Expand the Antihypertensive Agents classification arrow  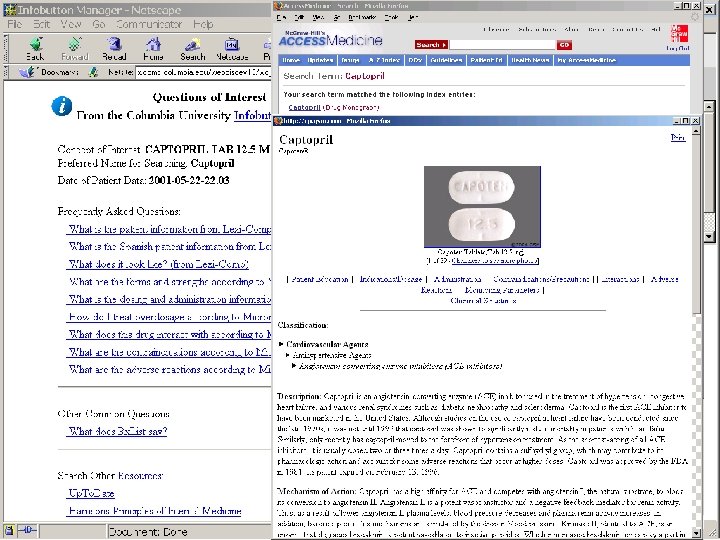pyautogui.click(x=287, y=355)
